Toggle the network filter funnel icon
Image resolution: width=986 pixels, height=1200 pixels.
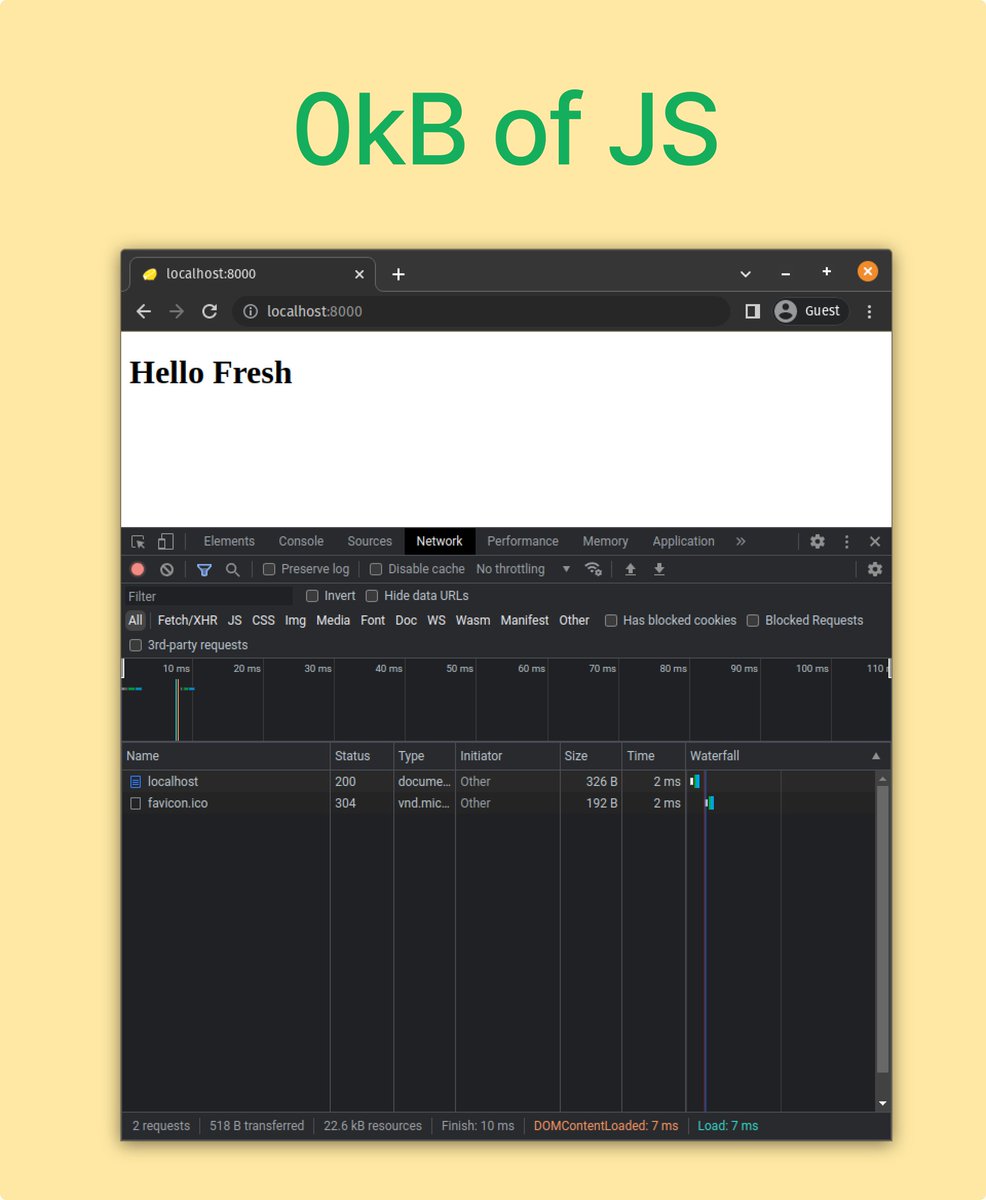click(x=204, y=569)
